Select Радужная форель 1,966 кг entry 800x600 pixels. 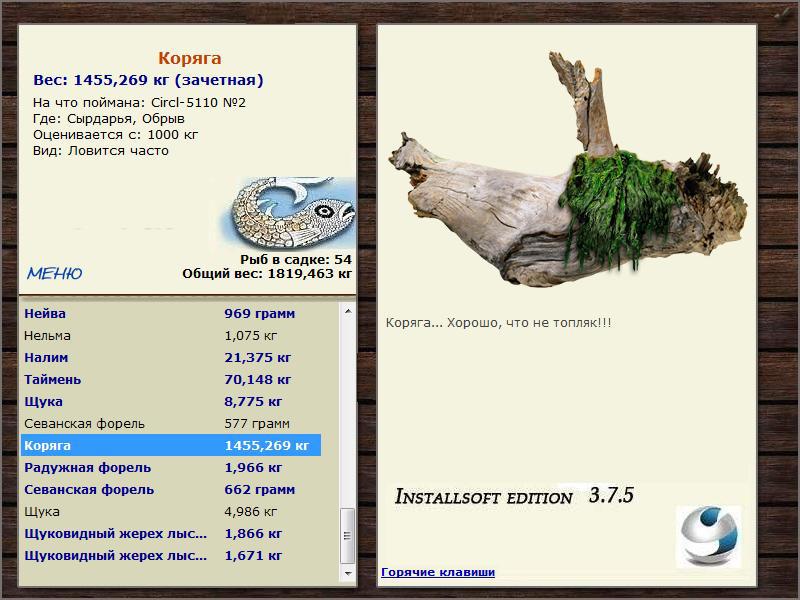tap(171, 467)
